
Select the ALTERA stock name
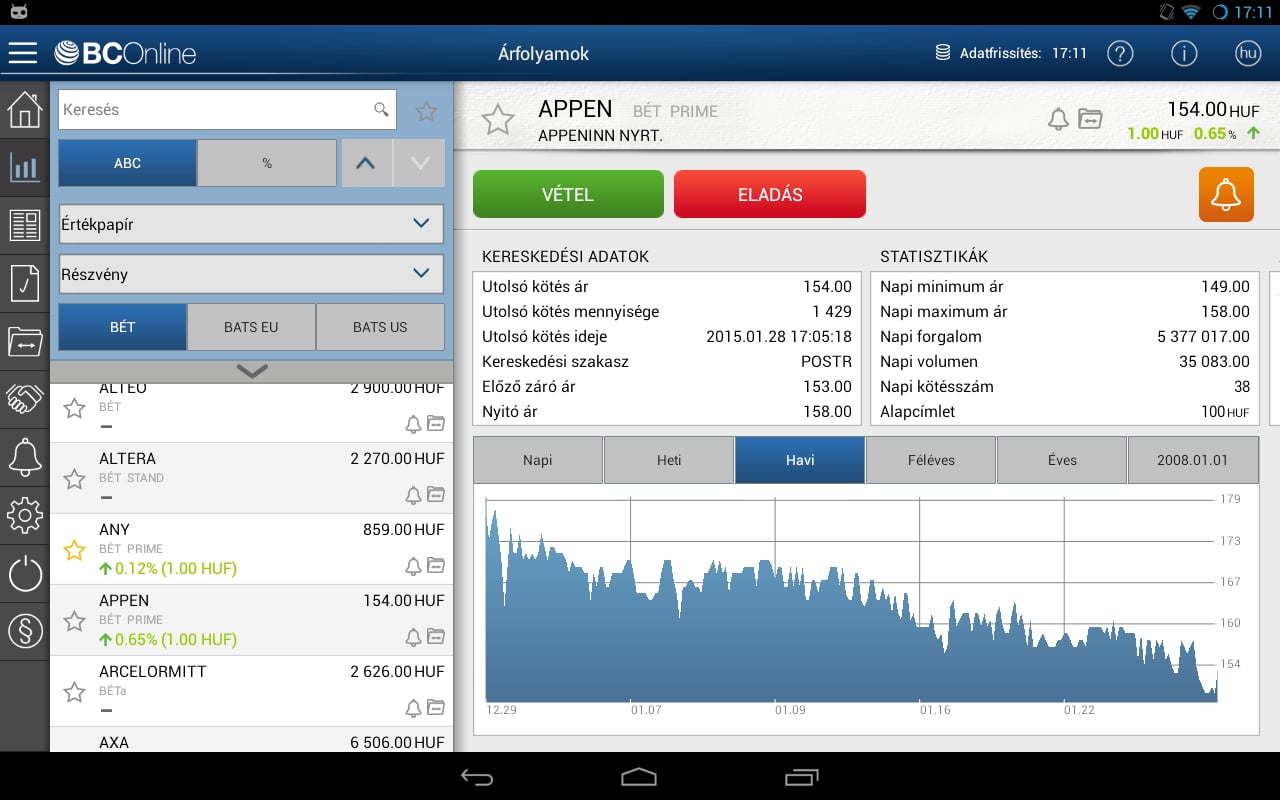(127, 458)
